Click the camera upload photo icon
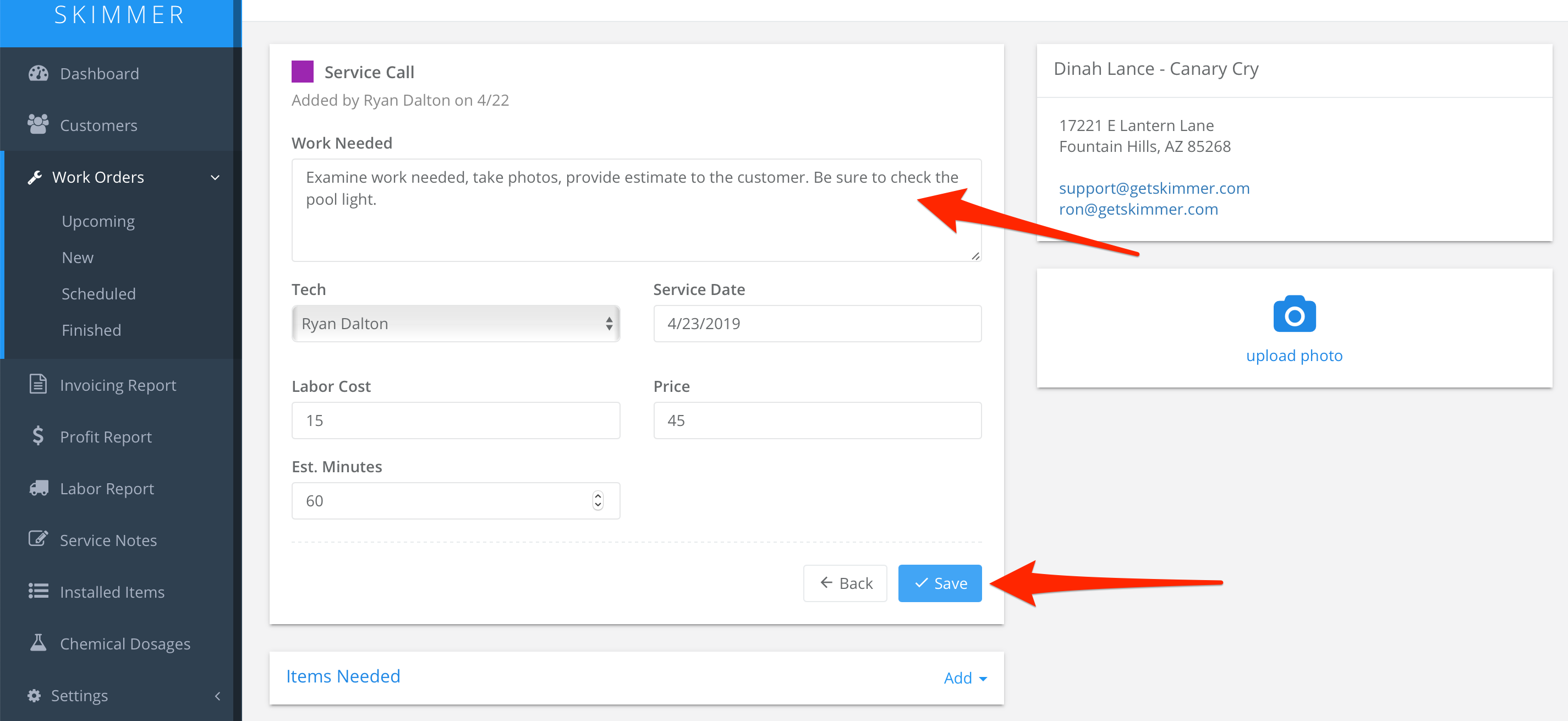Viewport: 1568px width, 721px height. (1293, 314)
